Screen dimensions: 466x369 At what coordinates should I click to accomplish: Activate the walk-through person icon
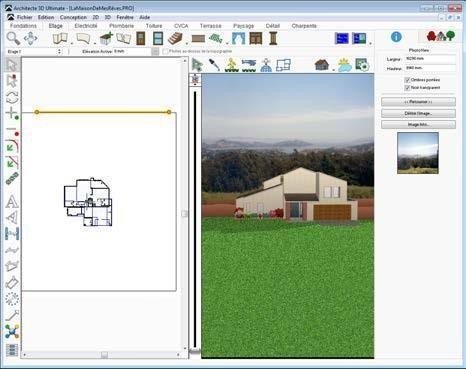coord(232,65)
